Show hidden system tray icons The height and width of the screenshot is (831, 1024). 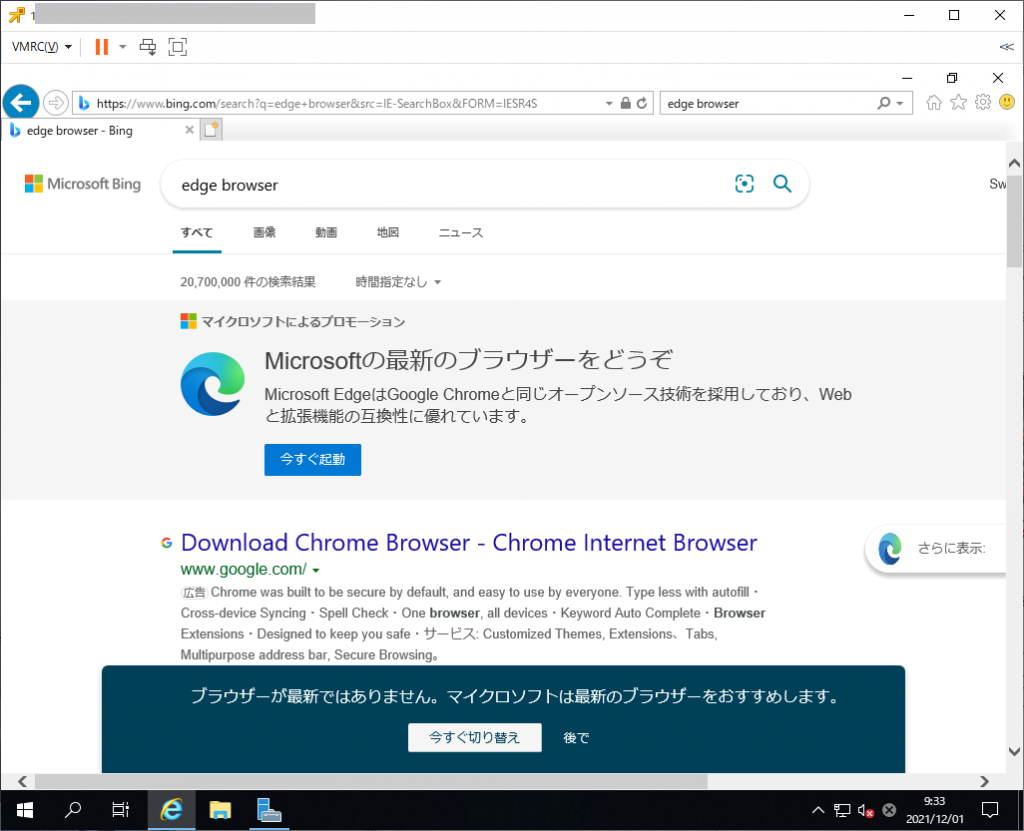click(818, 811)
